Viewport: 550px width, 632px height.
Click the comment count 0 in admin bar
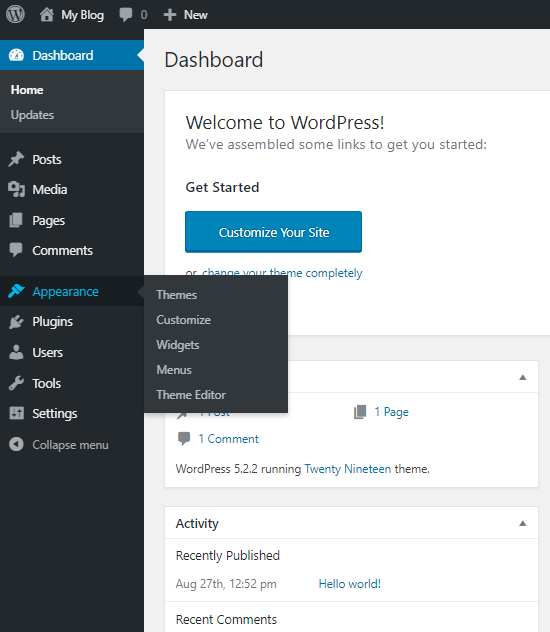pyautogui.click(x=144, y=15)
